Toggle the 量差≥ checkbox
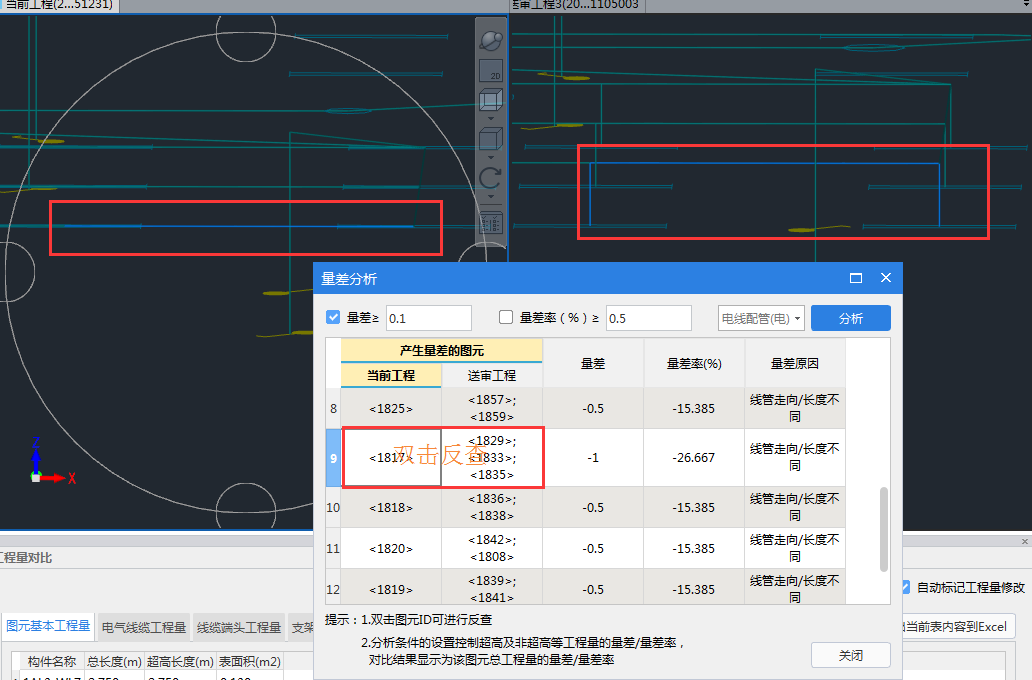 point(334,318)
